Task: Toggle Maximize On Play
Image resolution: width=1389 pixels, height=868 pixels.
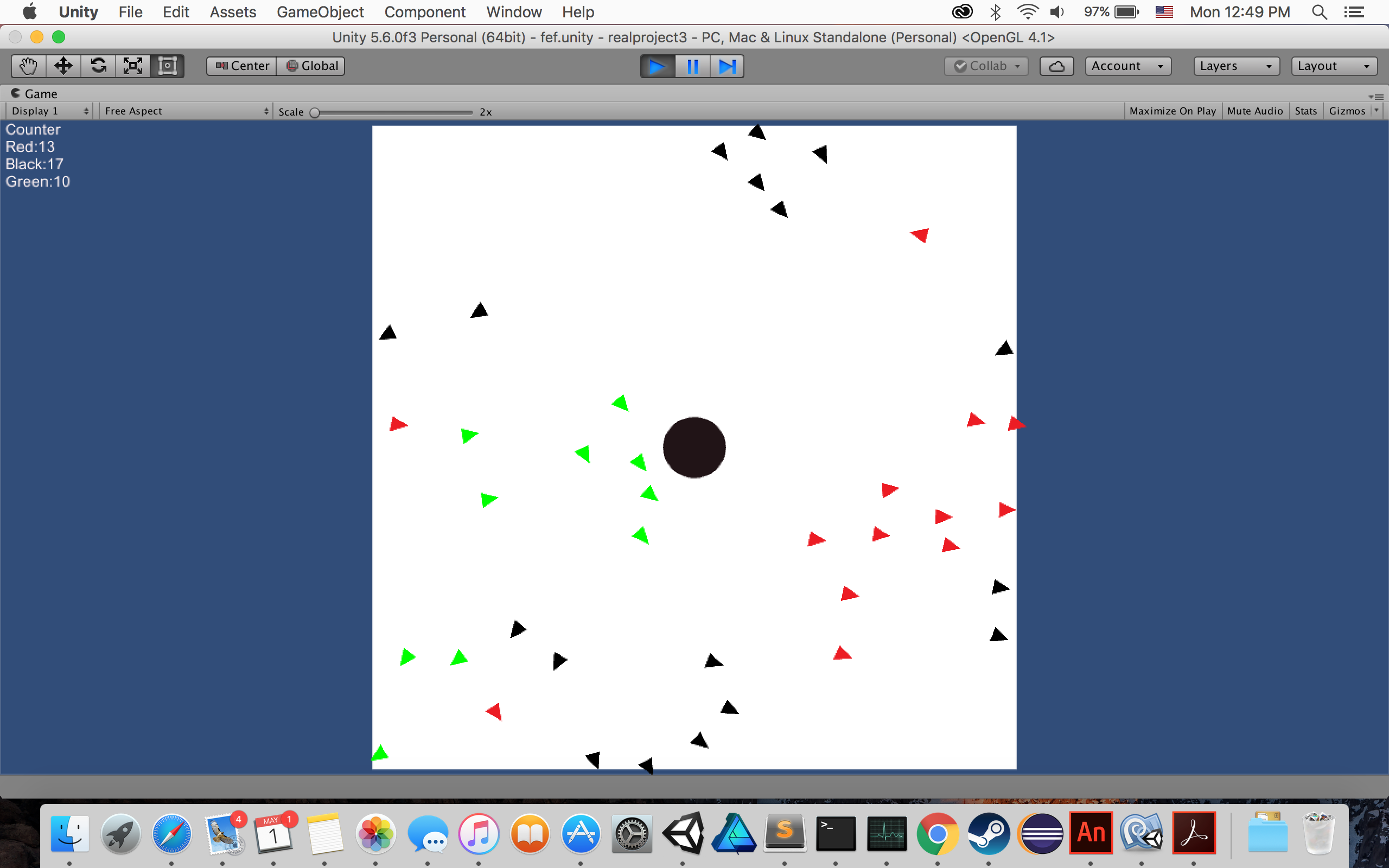Action: [1172, 111]
